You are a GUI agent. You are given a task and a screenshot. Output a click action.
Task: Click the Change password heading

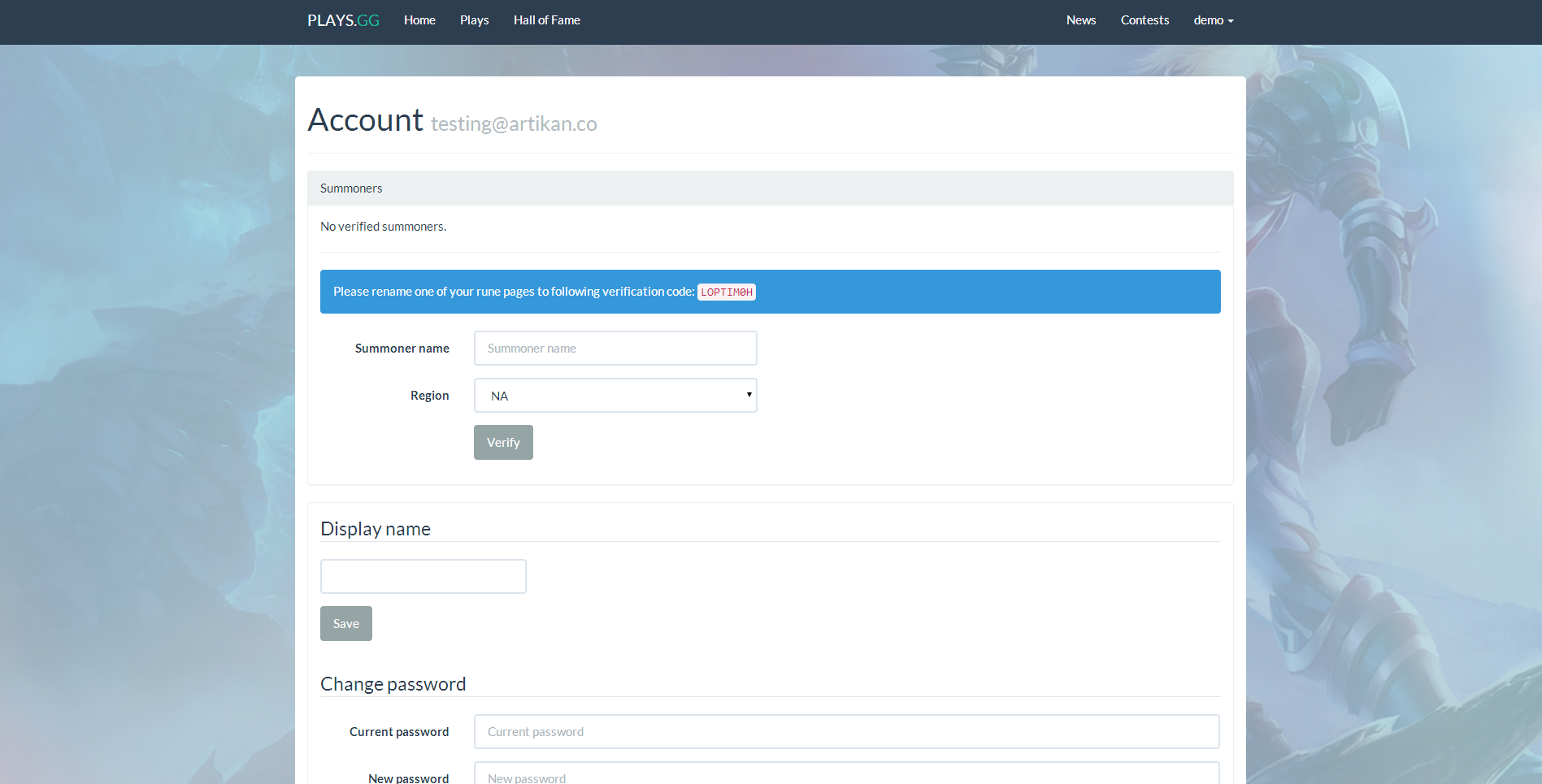[x=393, y=684]
